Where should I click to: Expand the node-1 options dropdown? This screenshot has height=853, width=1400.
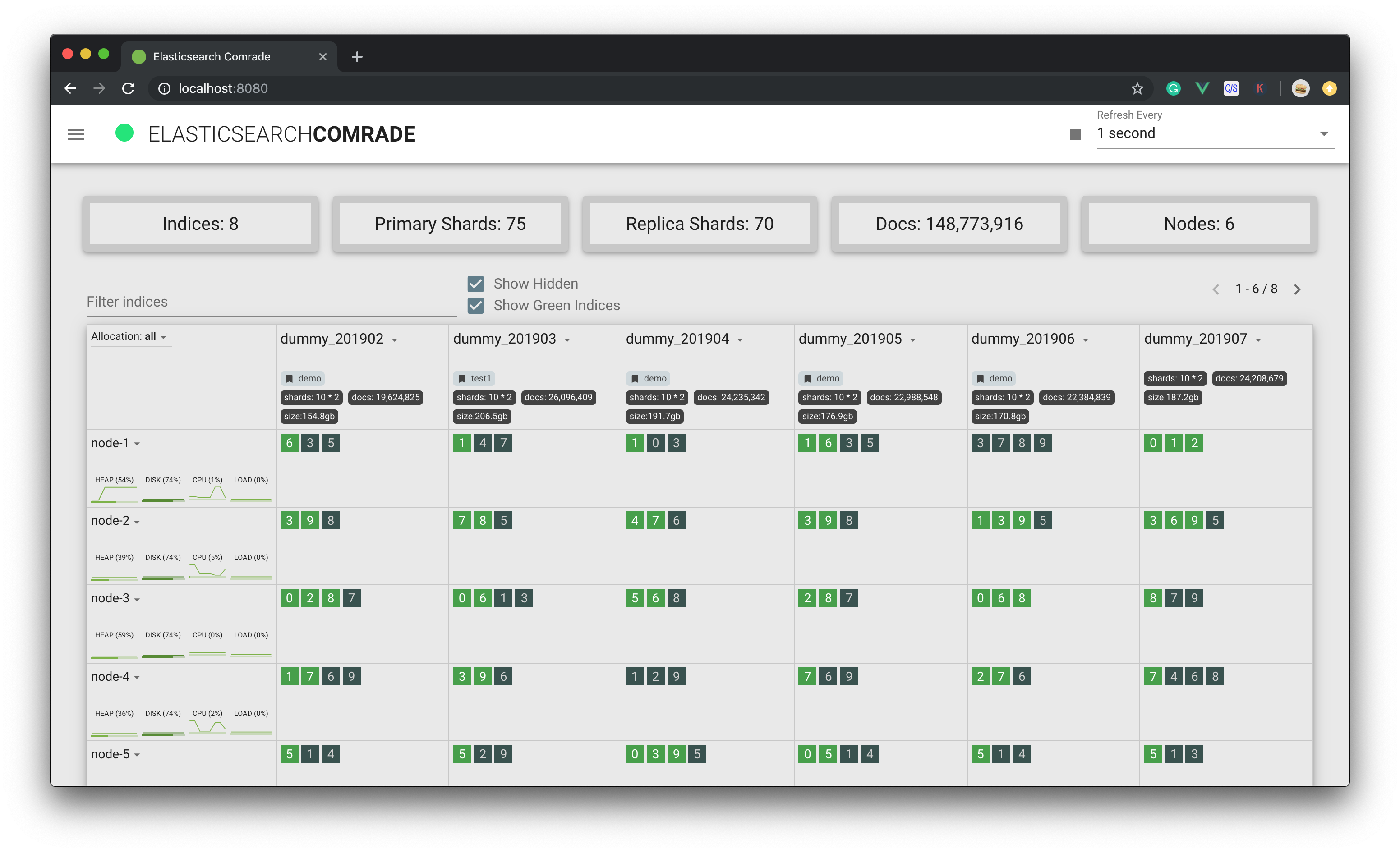coord(137,444)
